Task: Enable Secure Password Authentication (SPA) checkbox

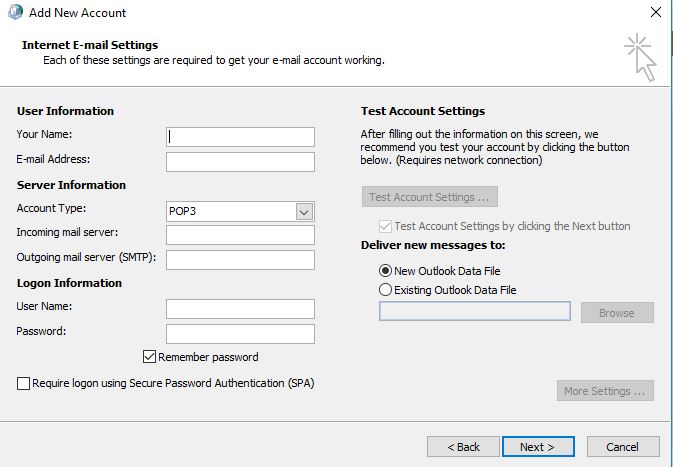Action: (x=24, y=383)
